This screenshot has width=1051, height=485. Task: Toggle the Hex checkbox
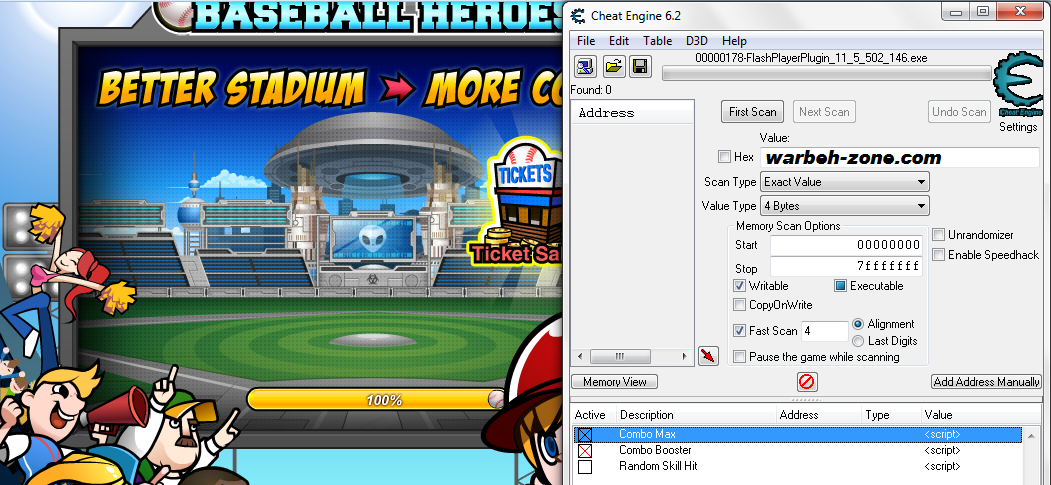(724, 157)
